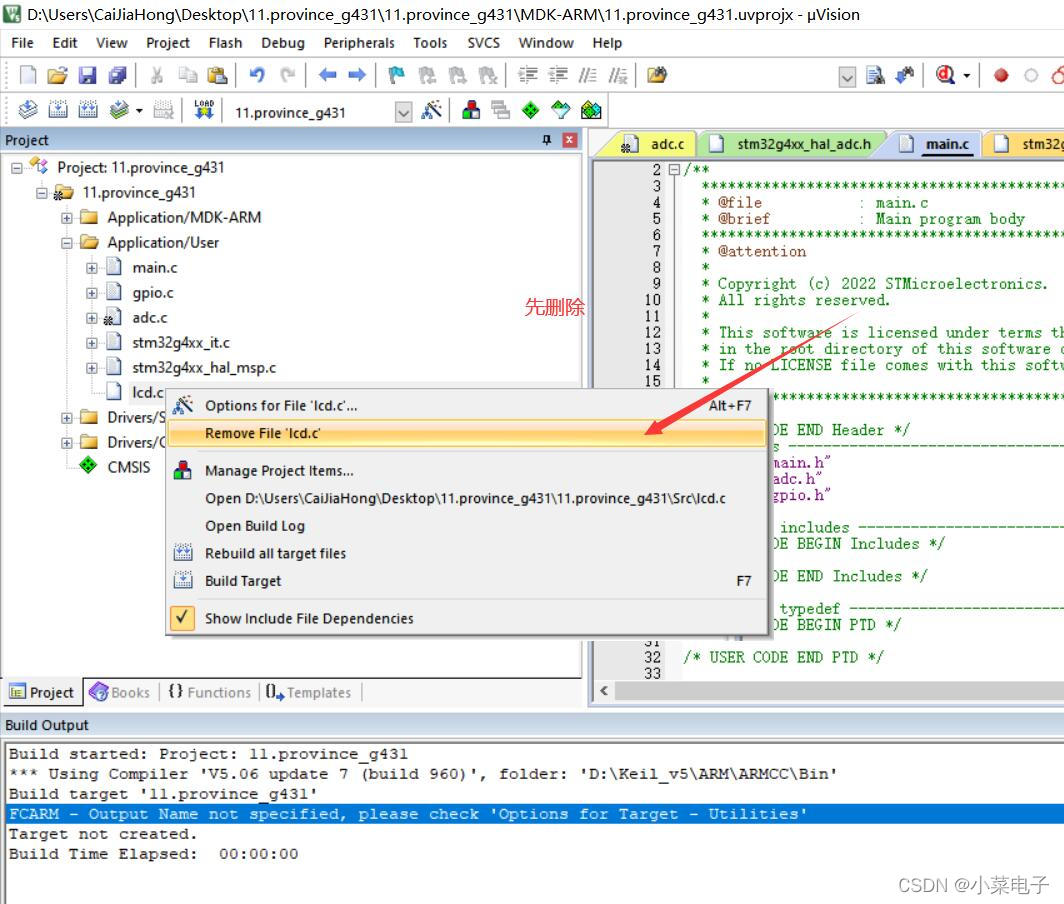Viewport: 1064px width, 904px height.
Task: Click the highlighted FCARM error line
Action: pos(400,814)
